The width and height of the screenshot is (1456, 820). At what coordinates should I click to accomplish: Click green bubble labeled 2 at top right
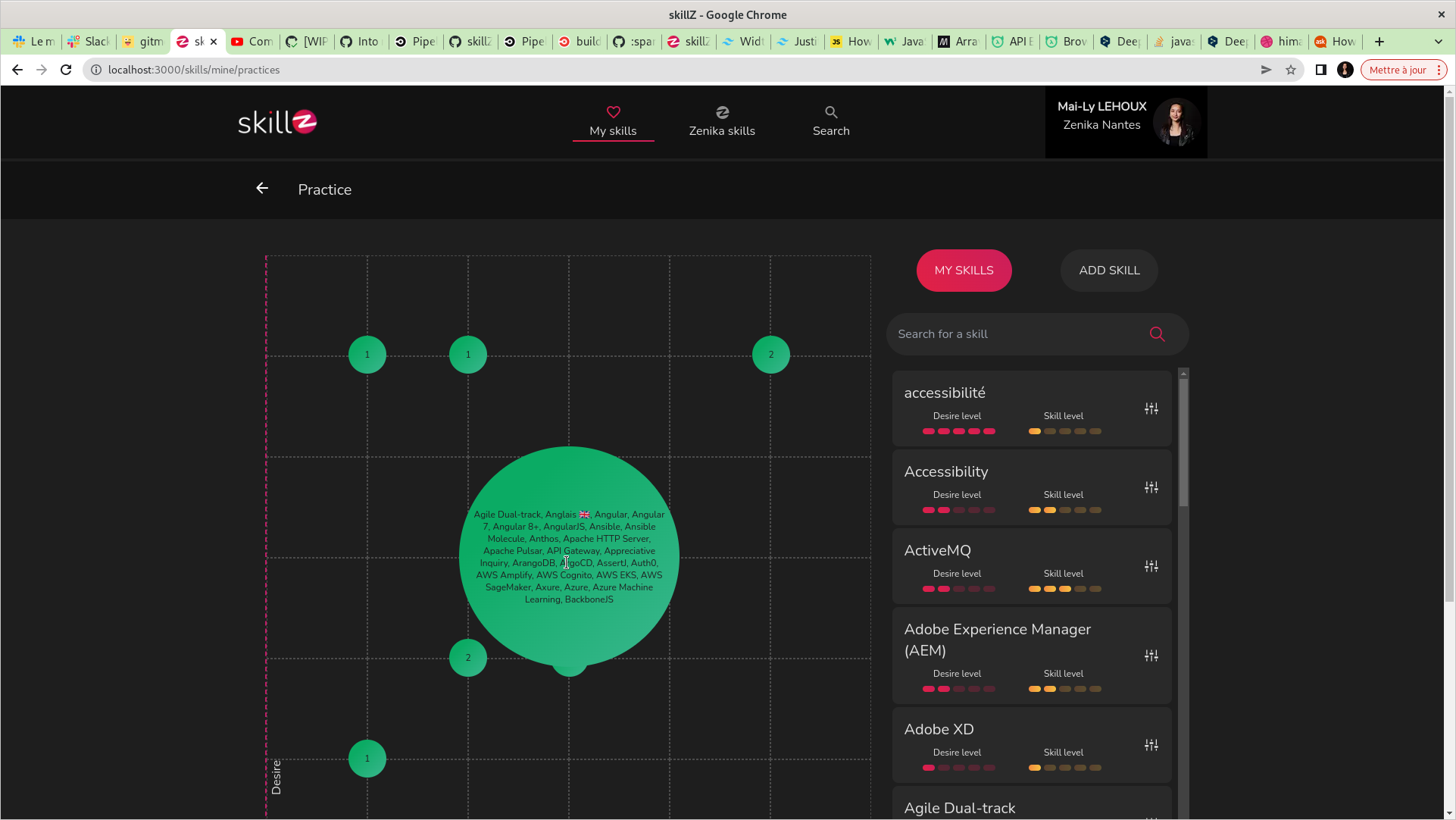770,355
